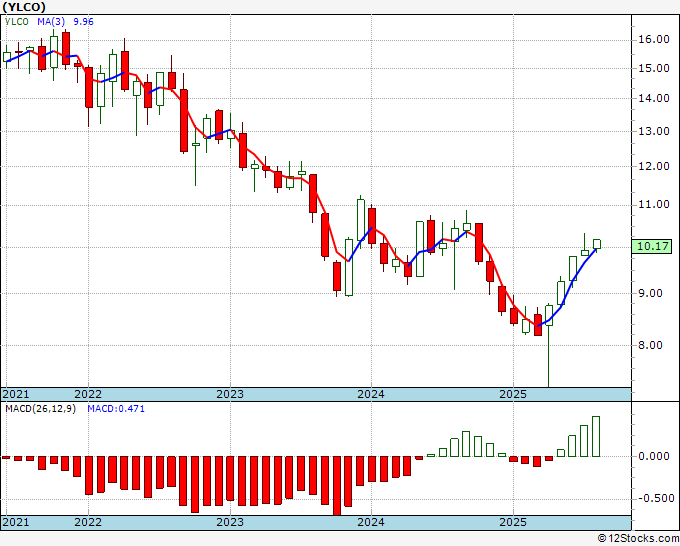The width and height of the screenshot is (680, 546).
Task: Click 2023 on the MACD timeline
Action: [x=230, y=522]
